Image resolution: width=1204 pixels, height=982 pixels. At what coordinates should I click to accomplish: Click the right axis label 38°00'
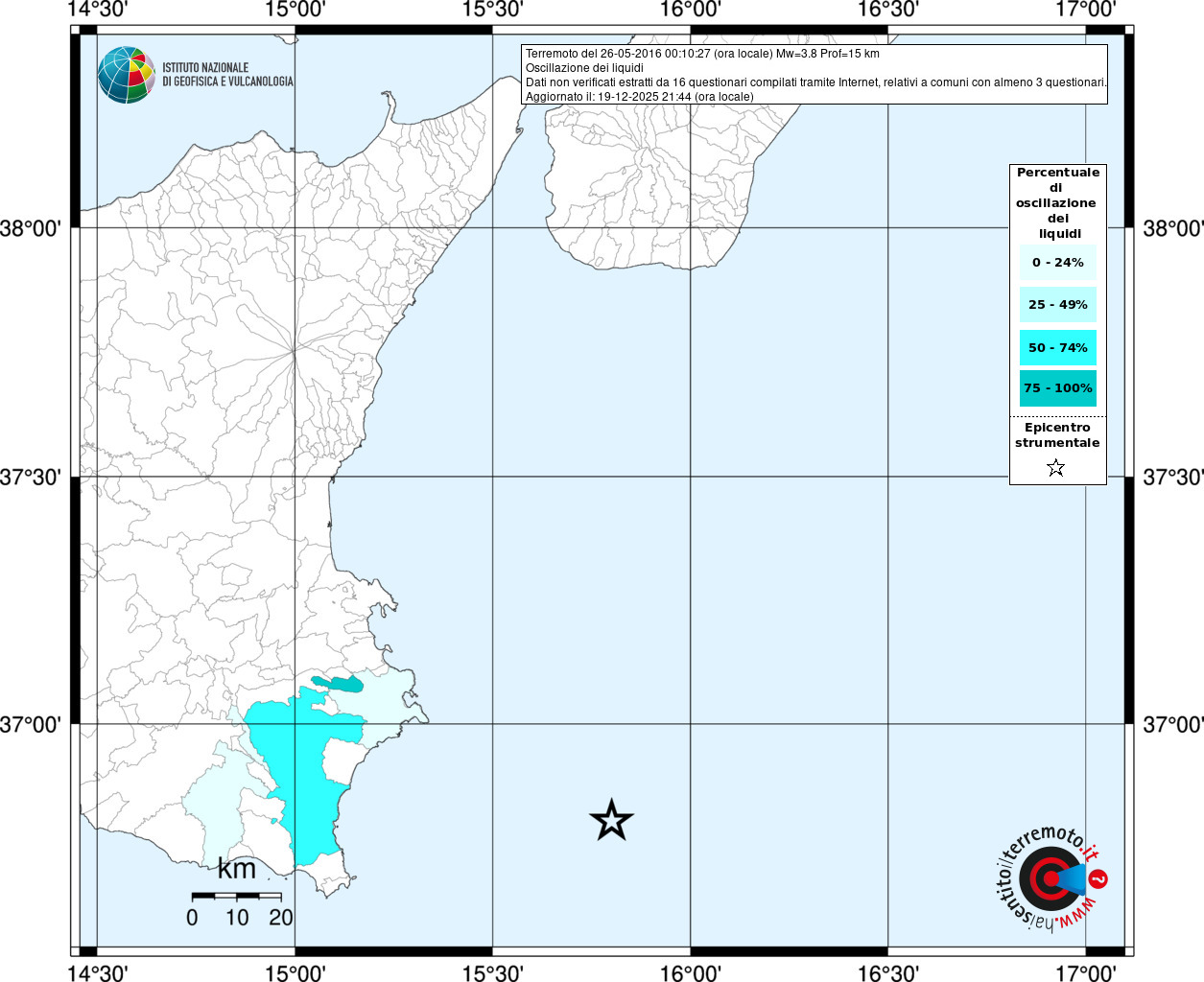[x=1173, y=228]
